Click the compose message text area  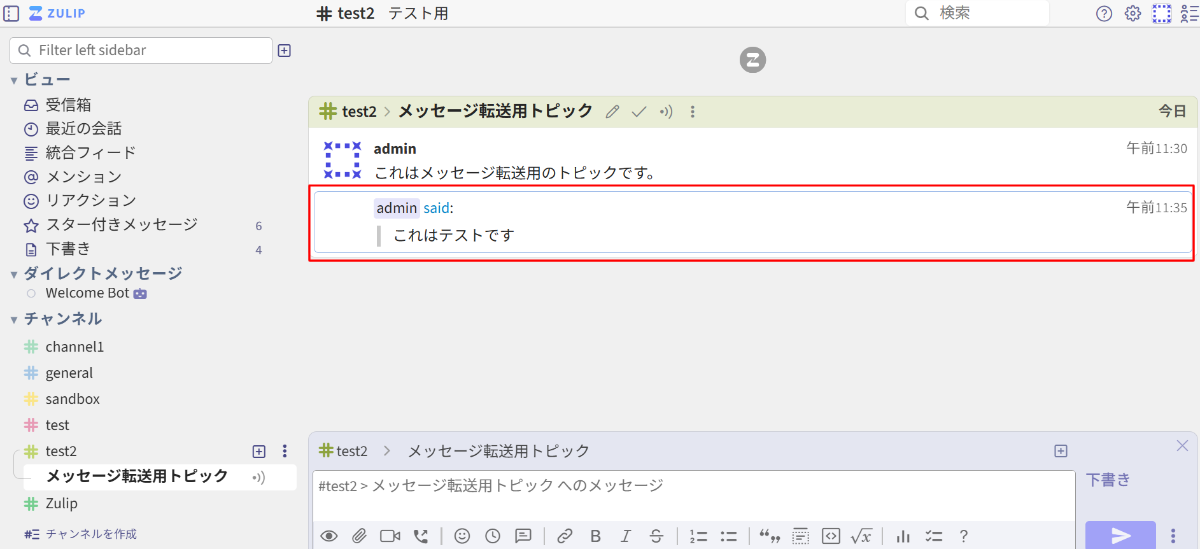click(693, 495)
